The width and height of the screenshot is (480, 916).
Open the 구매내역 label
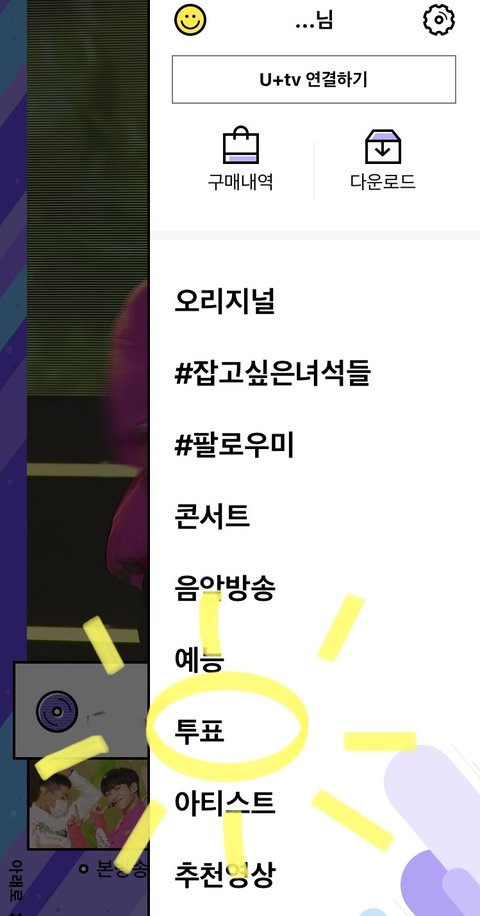(x=241, y=182)
